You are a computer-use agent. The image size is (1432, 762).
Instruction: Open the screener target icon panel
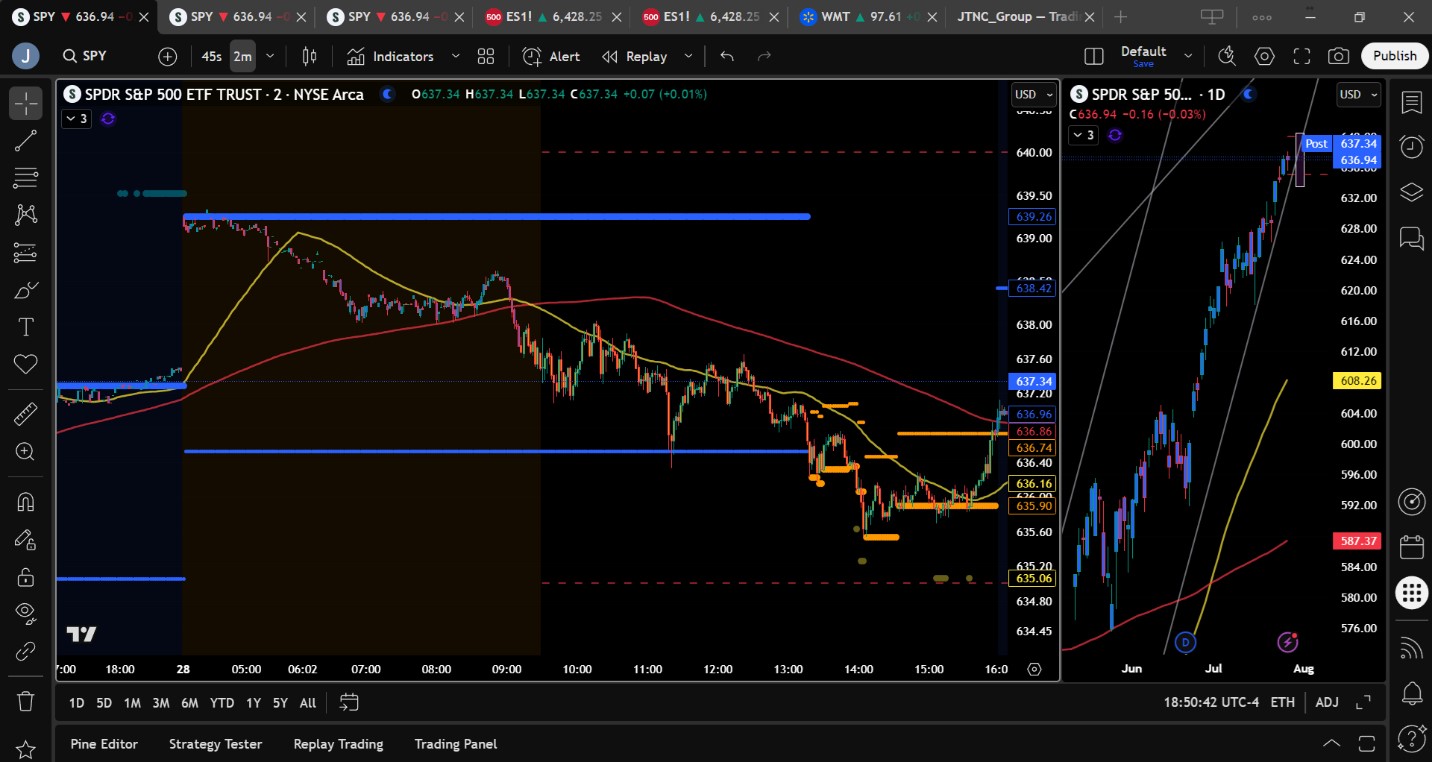[1411, 501]
